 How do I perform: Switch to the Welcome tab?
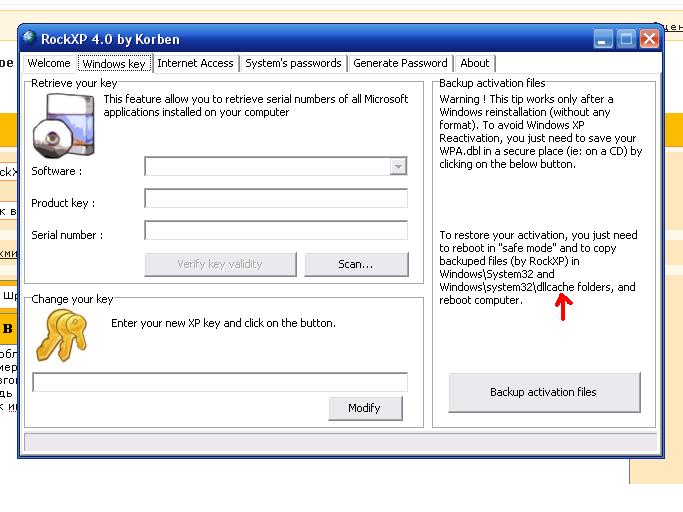coord(49,63)
